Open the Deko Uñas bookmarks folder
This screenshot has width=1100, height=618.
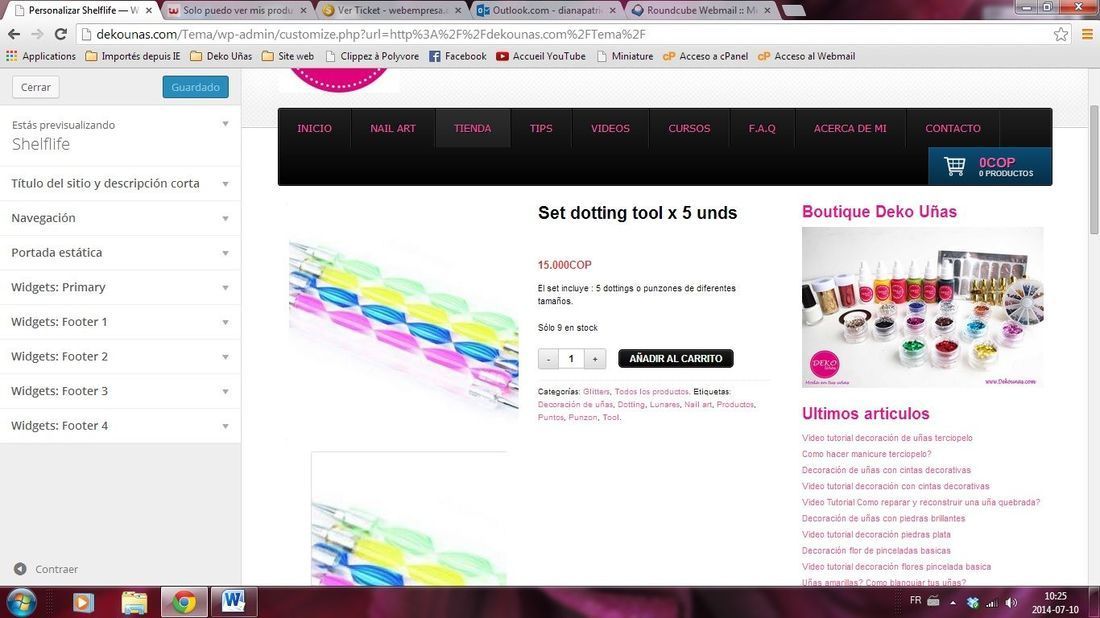(221, 56)
